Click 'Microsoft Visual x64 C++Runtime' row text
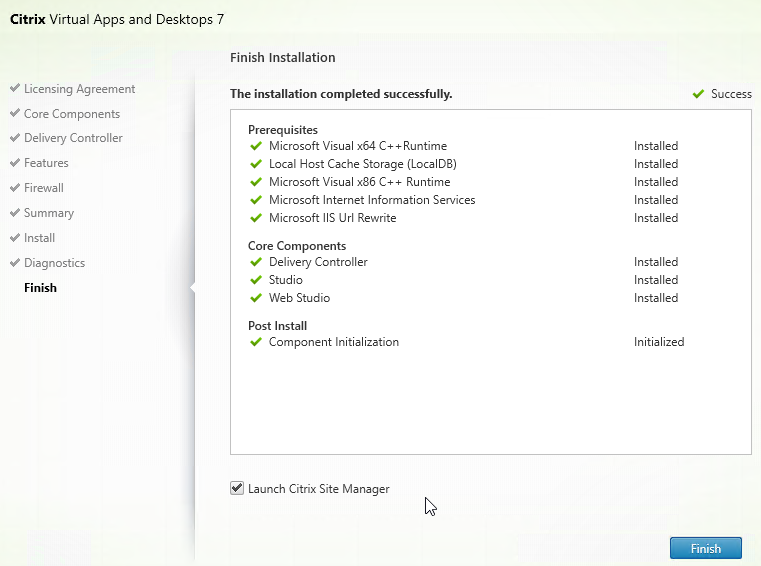The width and height of the screenshot is (761, 566). (358, 146)
